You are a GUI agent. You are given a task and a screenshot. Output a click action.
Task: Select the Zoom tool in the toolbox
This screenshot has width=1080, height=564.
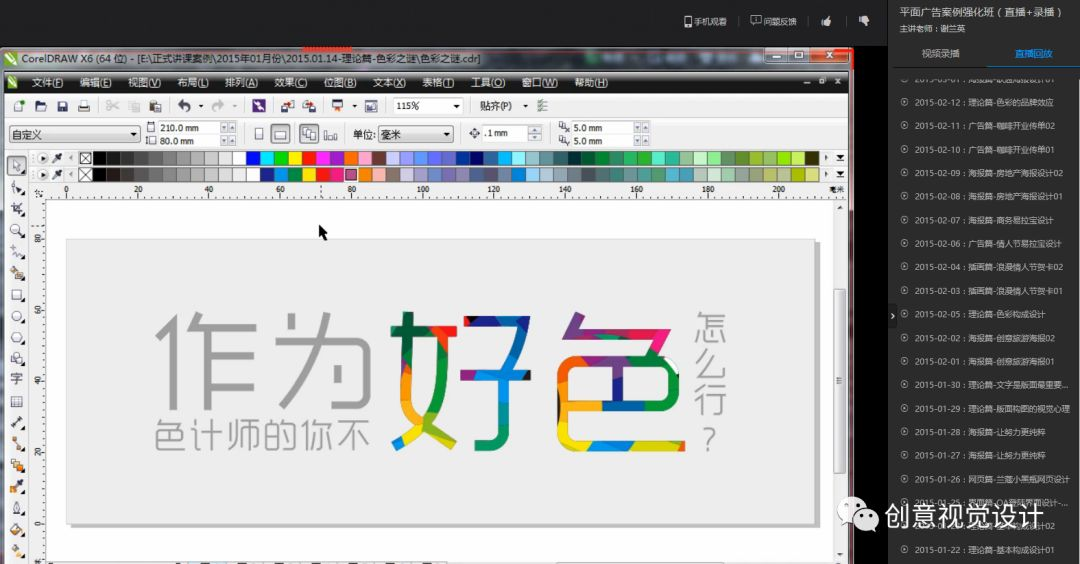pos(17,231)
